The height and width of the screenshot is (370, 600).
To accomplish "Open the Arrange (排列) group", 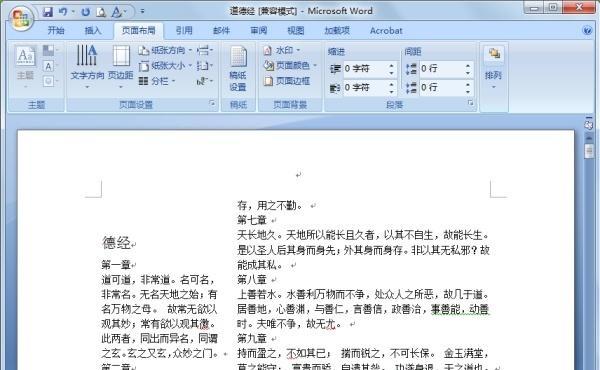I will 493,69.
